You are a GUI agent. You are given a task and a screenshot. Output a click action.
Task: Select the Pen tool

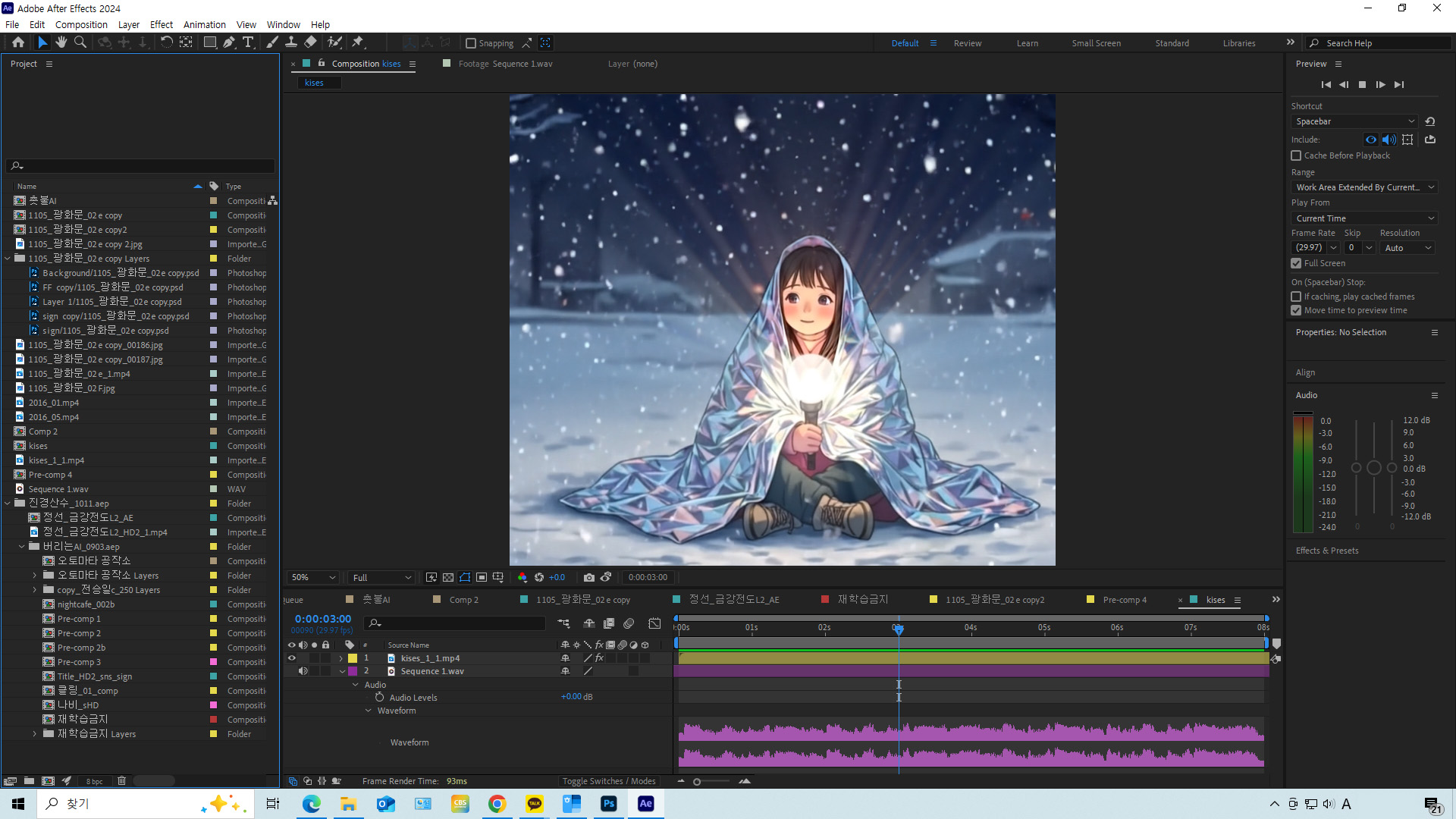pos(229,42)
